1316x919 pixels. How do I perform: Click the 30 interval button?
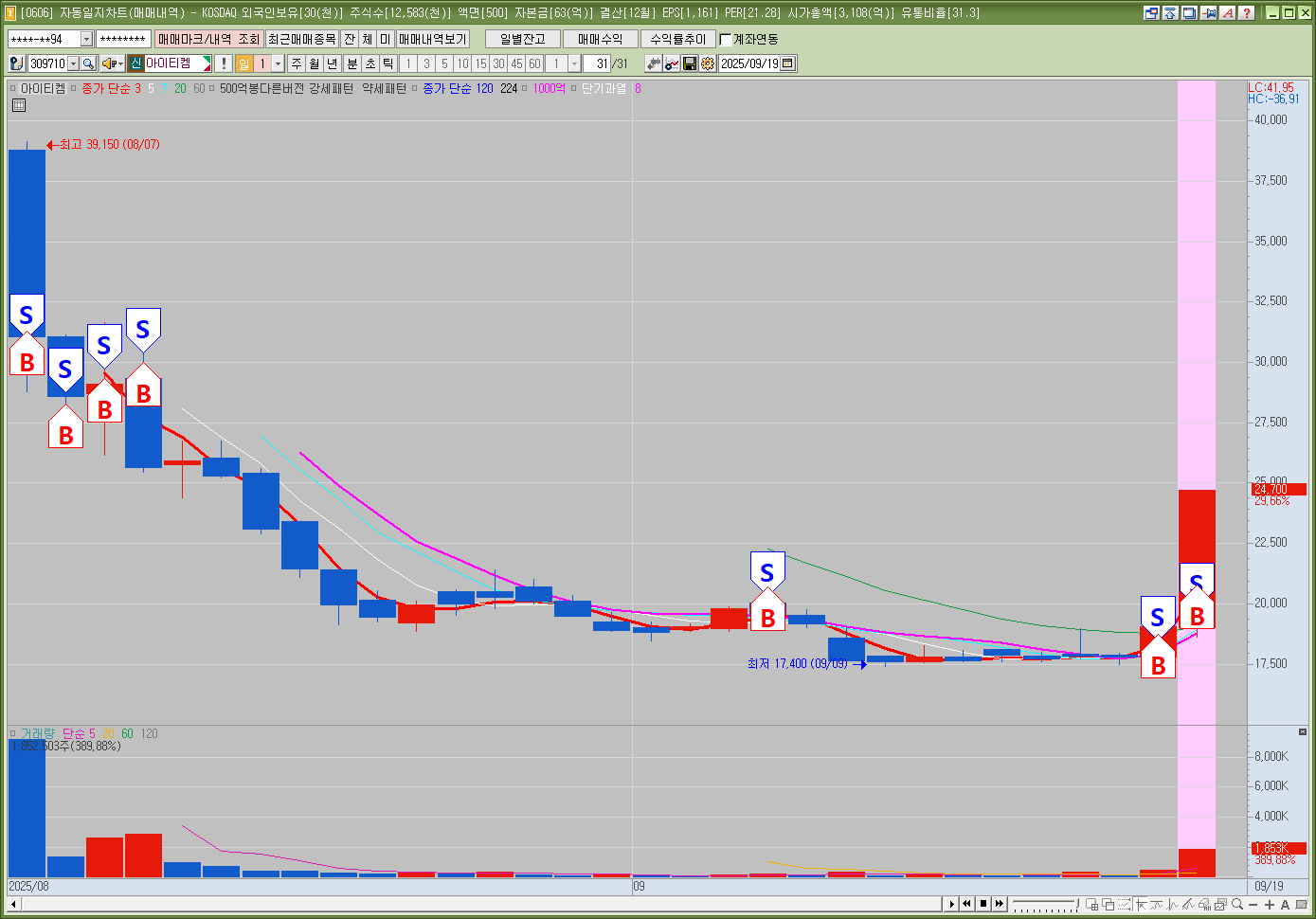498,63
